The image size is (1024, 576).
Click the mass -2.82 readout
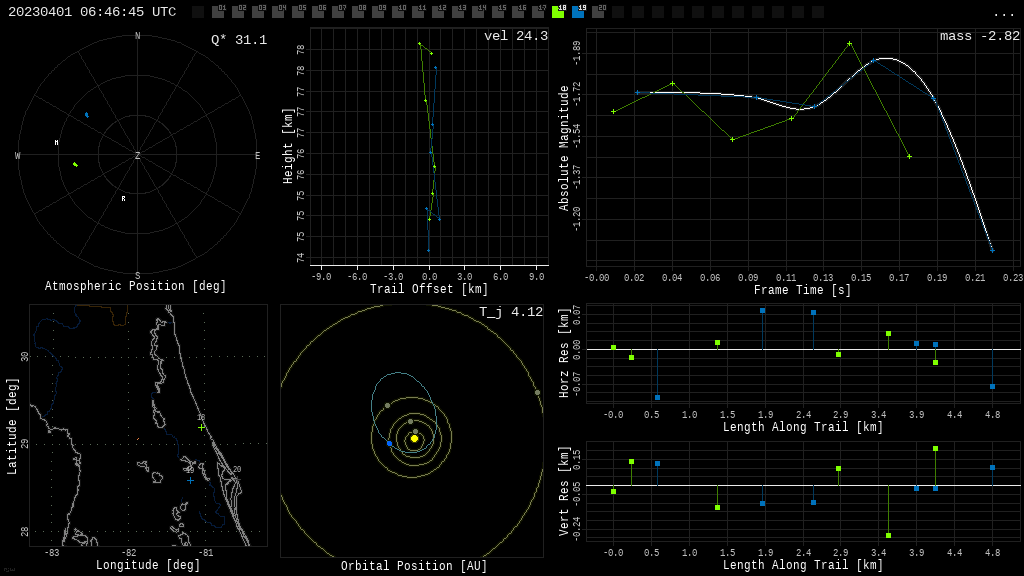pos(979,36)
